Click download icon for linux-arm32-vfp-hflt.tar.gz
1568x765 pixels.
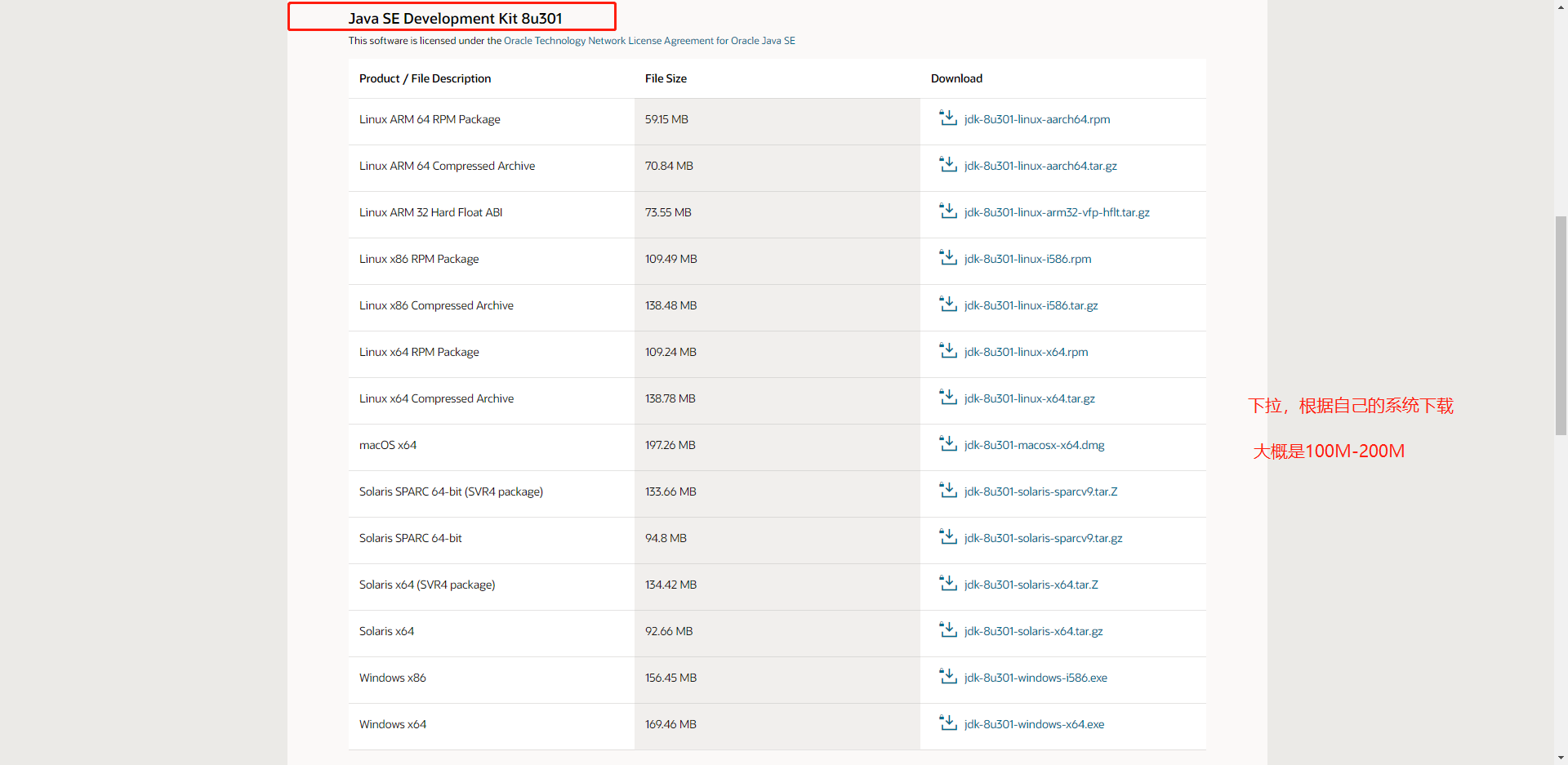[948, 211]
